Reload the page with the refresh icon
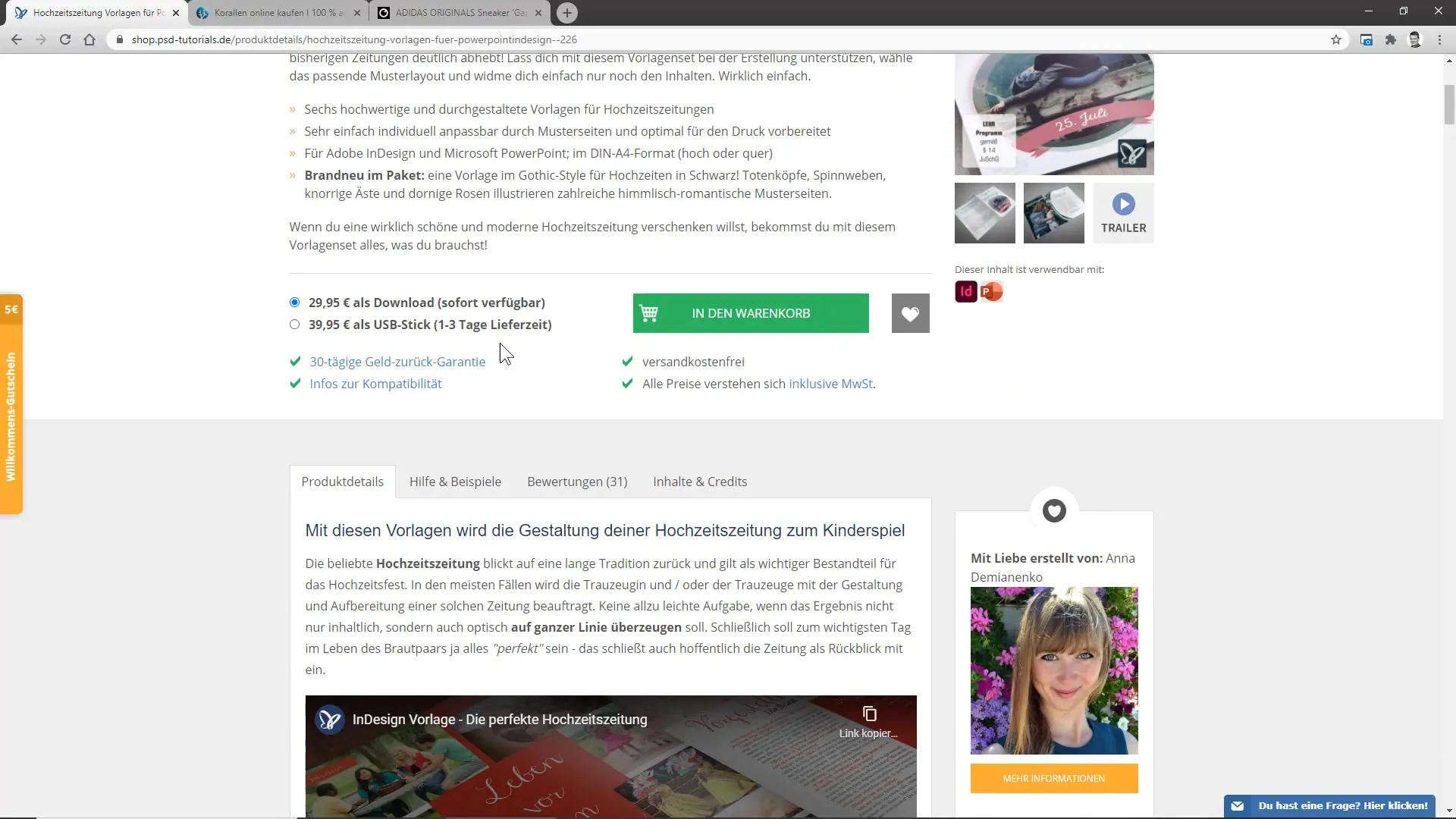 (x=65, y=39)
